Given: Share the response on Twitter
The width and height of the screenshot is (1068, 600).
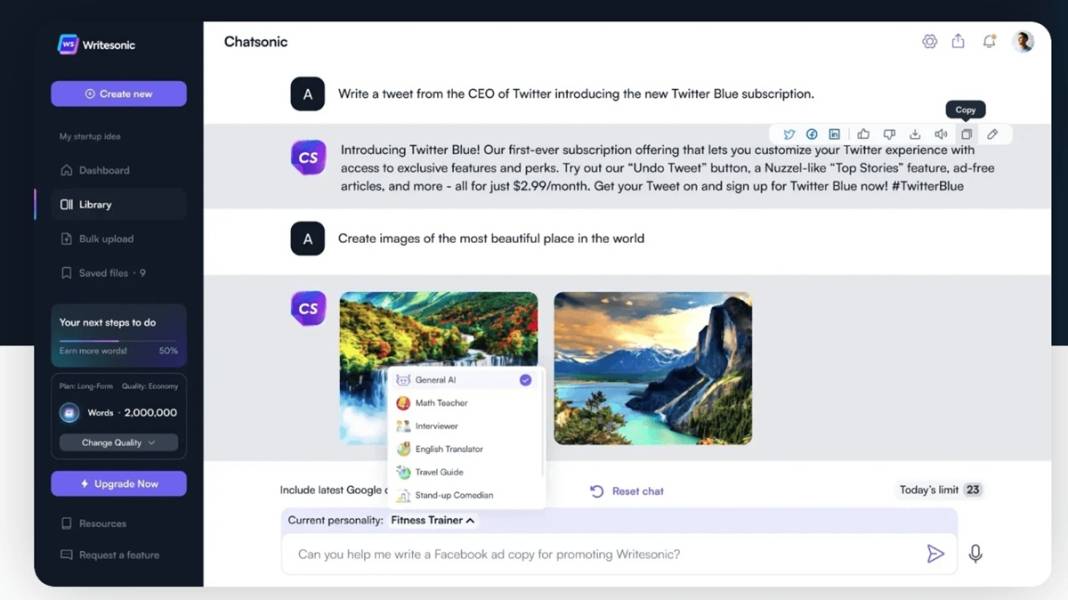Looking at the screenshot, I should point(789,134).
